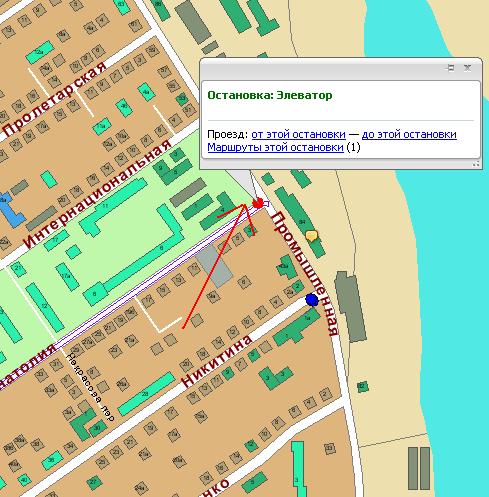Close the Элеватор stop info popup

point(468,68)
